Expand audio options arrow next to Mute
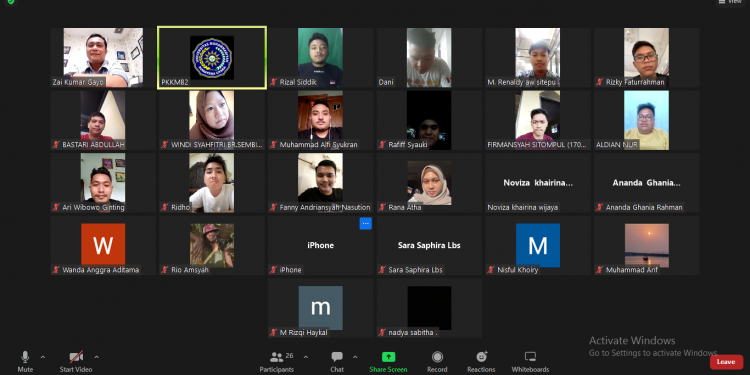The height and width of the screenshot is (375, 750). point(43,357)
